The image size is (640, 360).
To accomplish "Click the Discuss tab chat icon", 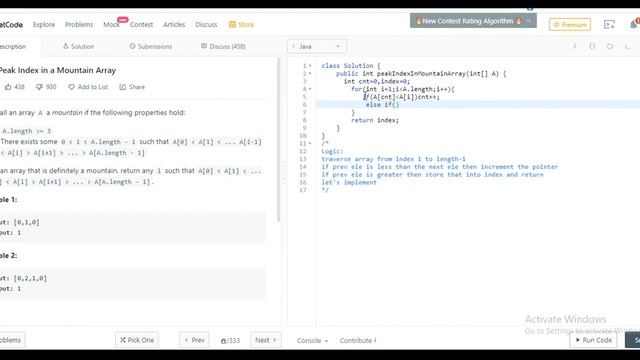I will 204,46.
